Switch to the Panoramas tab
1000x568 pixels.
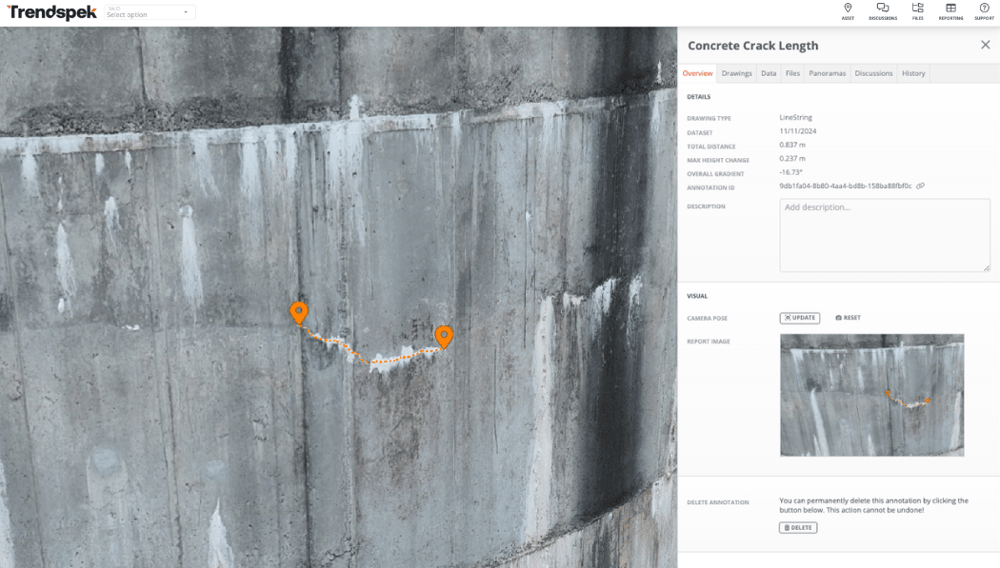[827, 73]
